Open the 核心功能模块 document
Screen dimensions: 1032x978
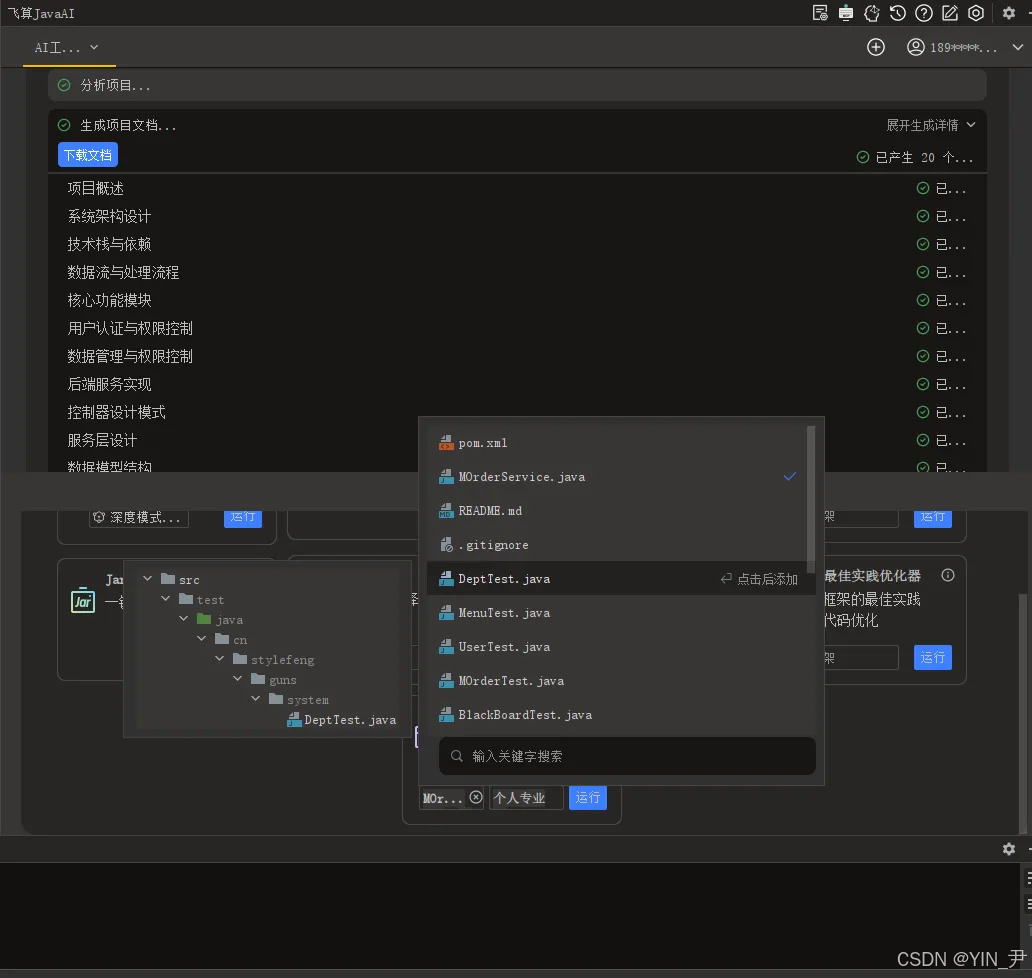109,301
